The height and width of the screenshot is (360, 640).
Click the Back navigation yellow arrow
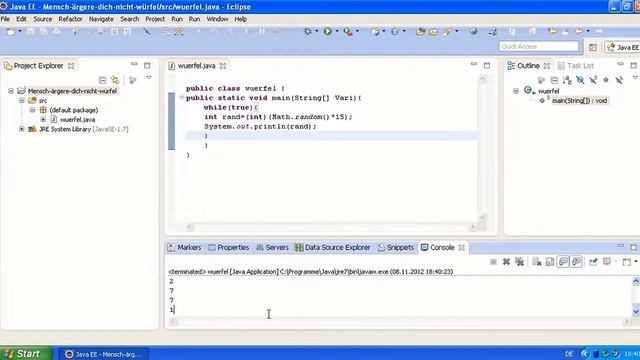pos(579,31)
